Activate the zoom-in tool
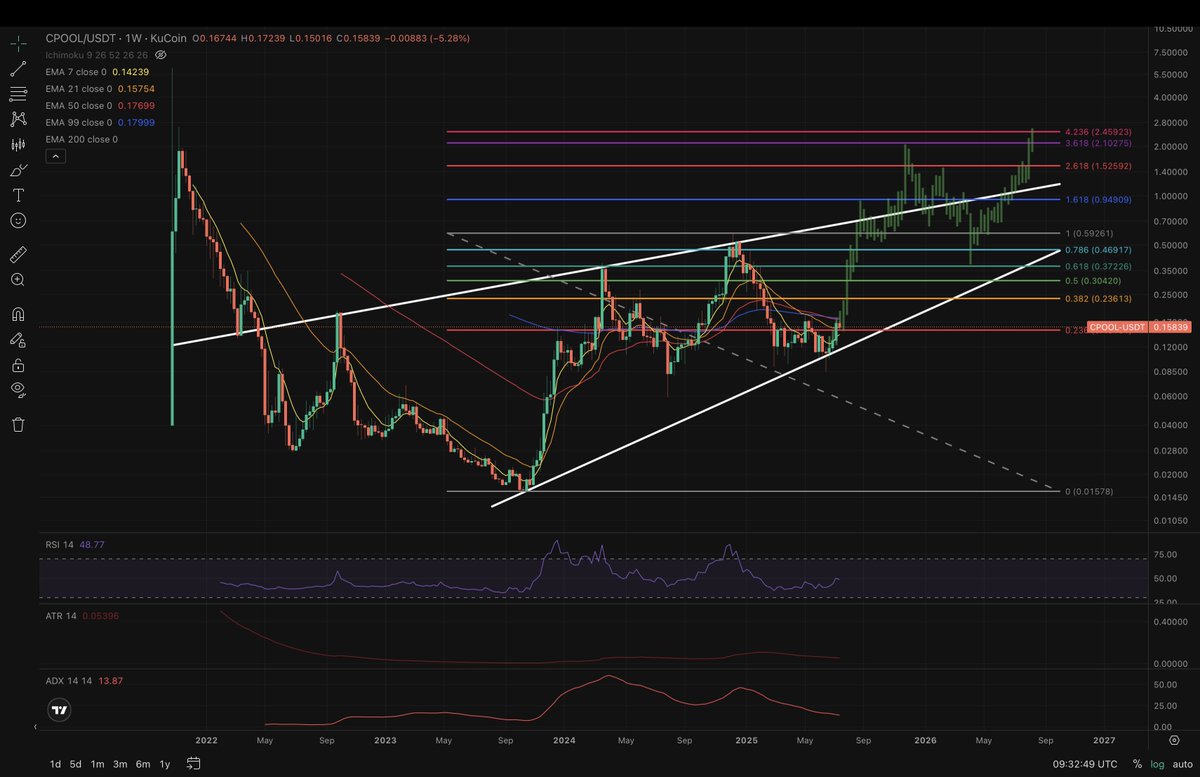 (18, 280)
